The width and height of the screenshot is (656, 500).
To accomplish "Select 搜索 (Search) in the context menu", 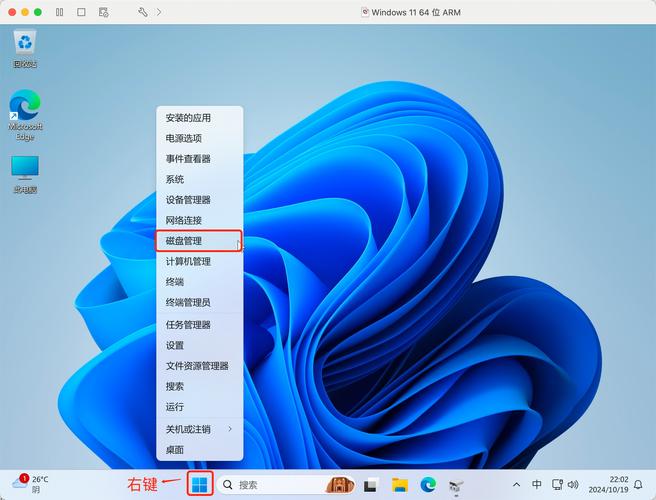I will click(200, 386).
